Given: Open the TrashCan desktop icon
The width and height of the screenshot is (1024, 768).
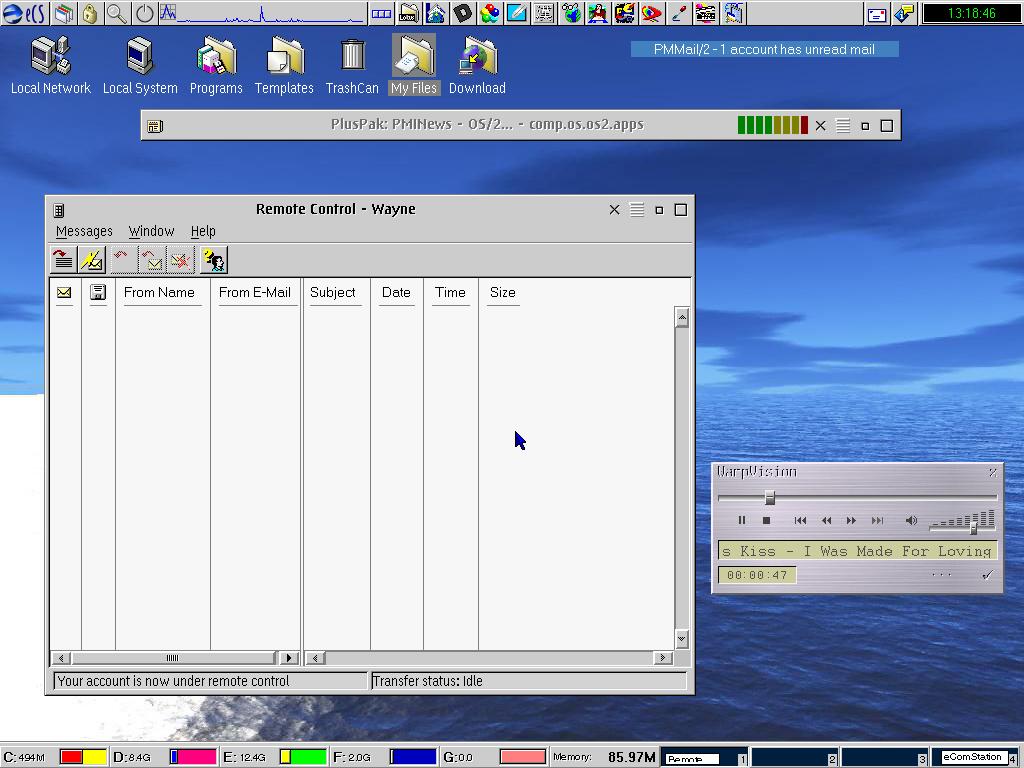Looking at the screenshot, I should click(352, 66).
